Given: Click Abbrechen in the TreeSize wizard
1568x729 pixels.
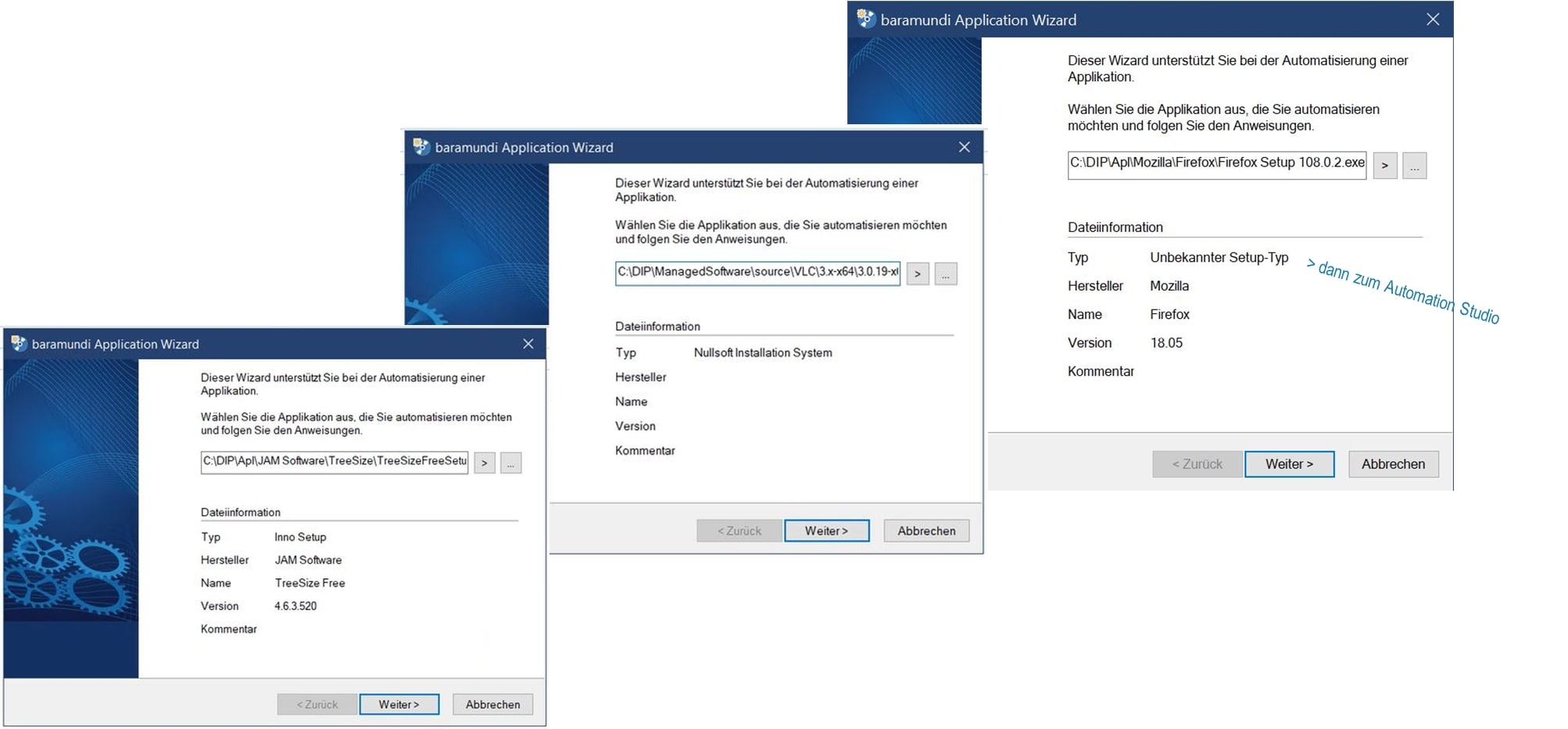Looking at the screenshot, I should tap(492, 704).
